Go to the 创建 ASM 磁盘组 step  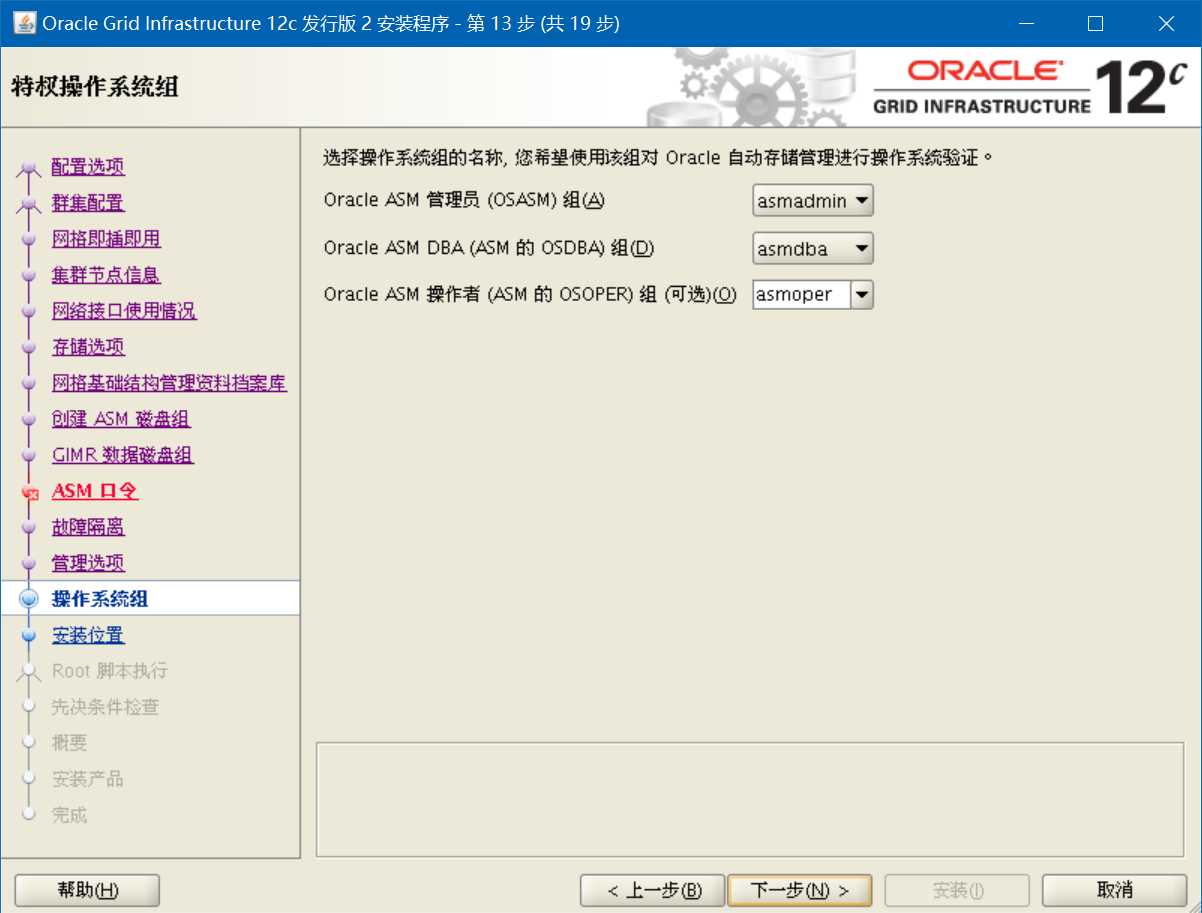(x=121, y=419)
